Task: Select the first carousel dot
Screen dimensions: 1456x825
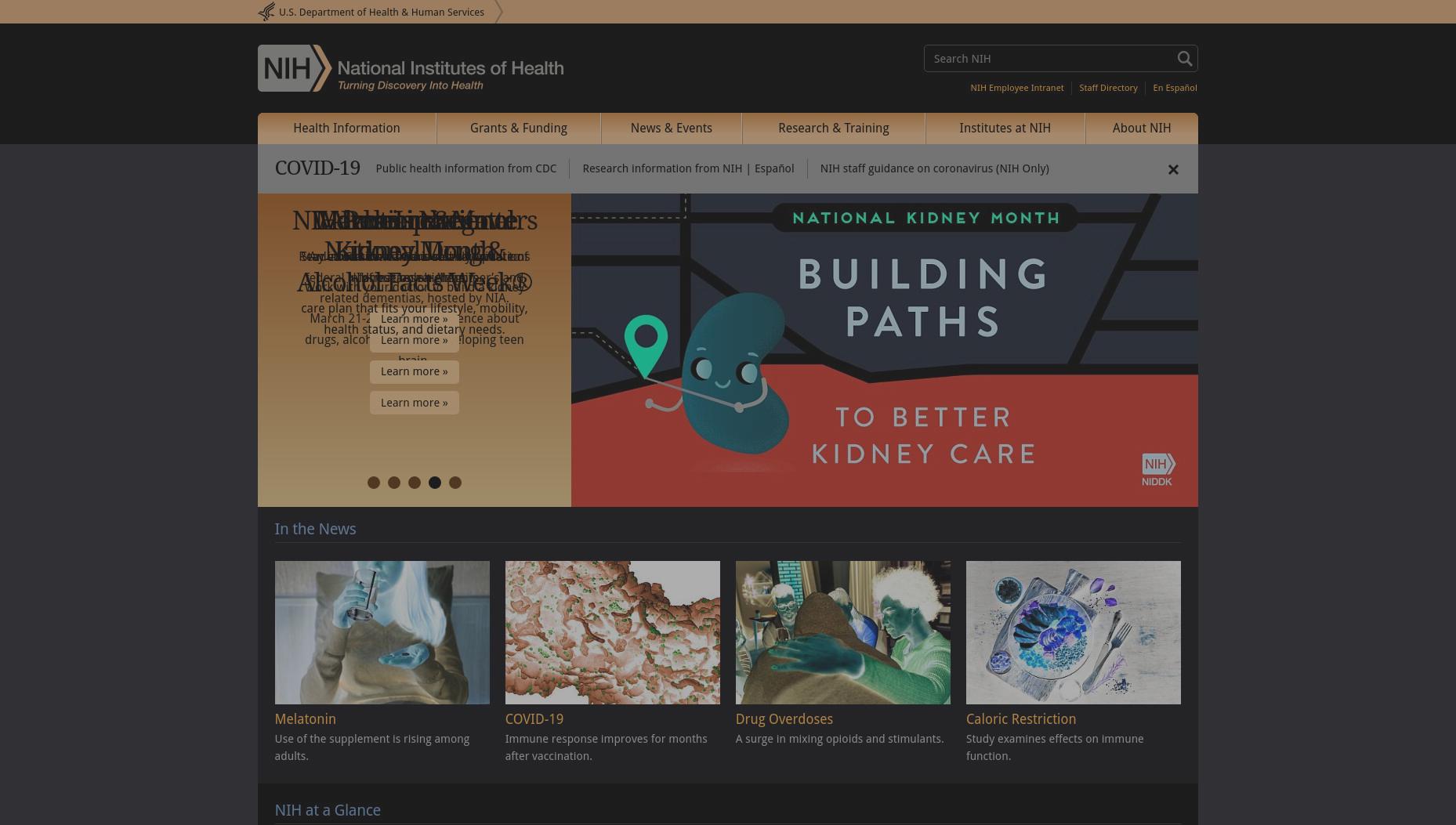Action: 374,483
